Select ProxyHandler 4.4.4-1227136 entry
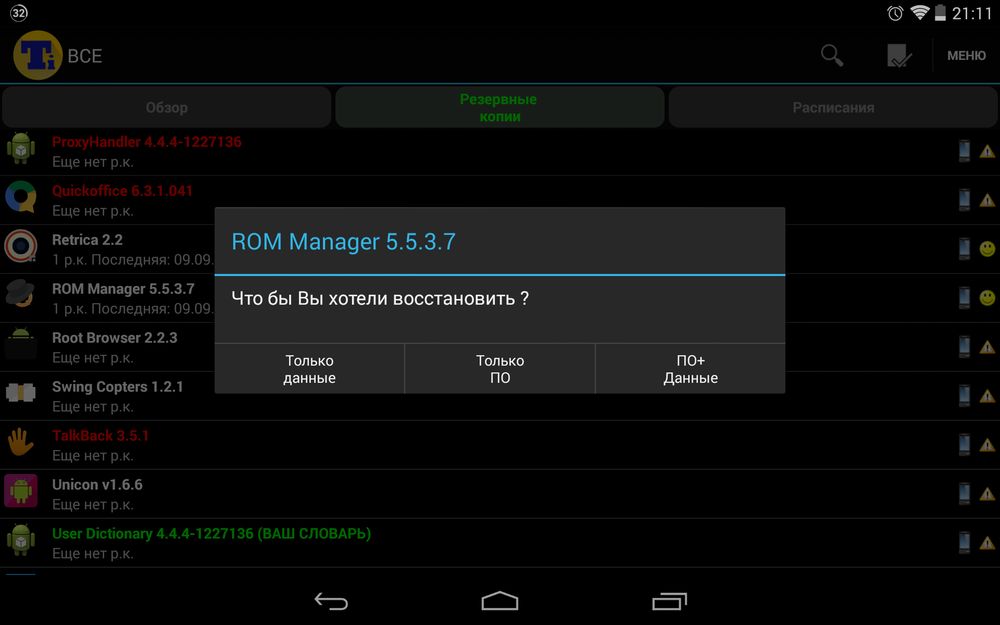 click(x=500, y=151)
